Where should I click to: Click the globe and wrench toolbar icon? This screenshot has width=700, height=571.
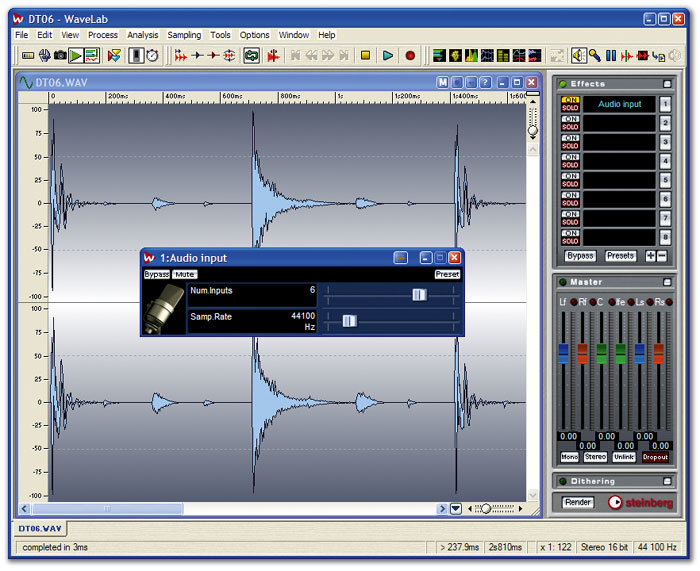[44, 56]
